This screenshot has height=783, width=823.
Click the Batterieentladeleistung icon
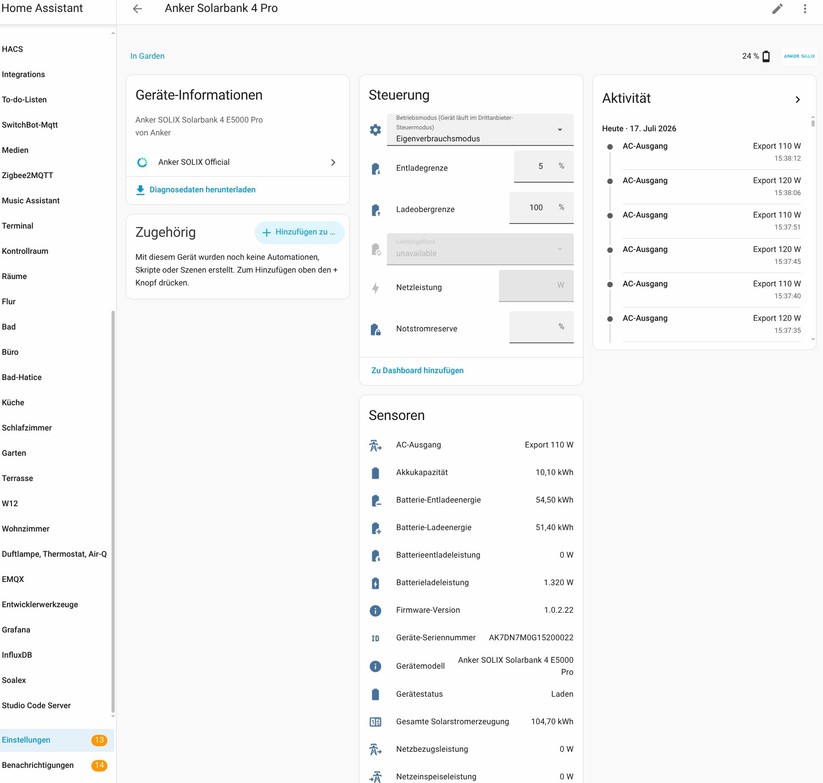375,555
